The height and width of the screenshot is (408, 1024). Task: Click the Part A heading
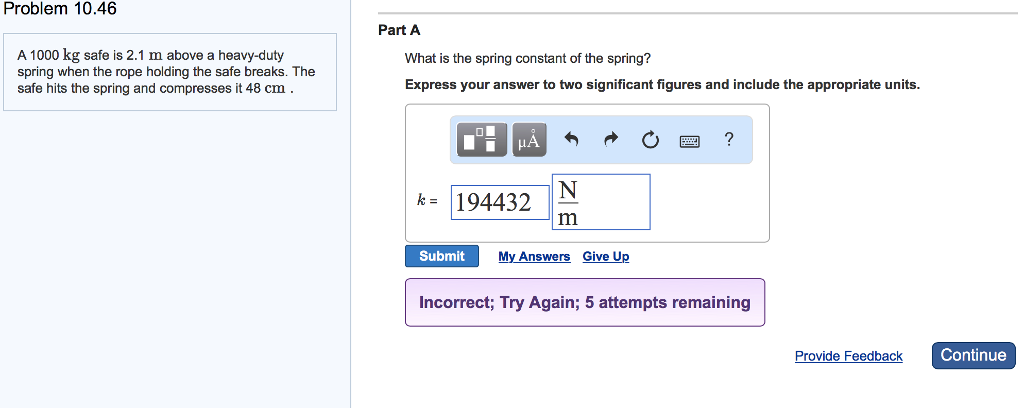392,30
